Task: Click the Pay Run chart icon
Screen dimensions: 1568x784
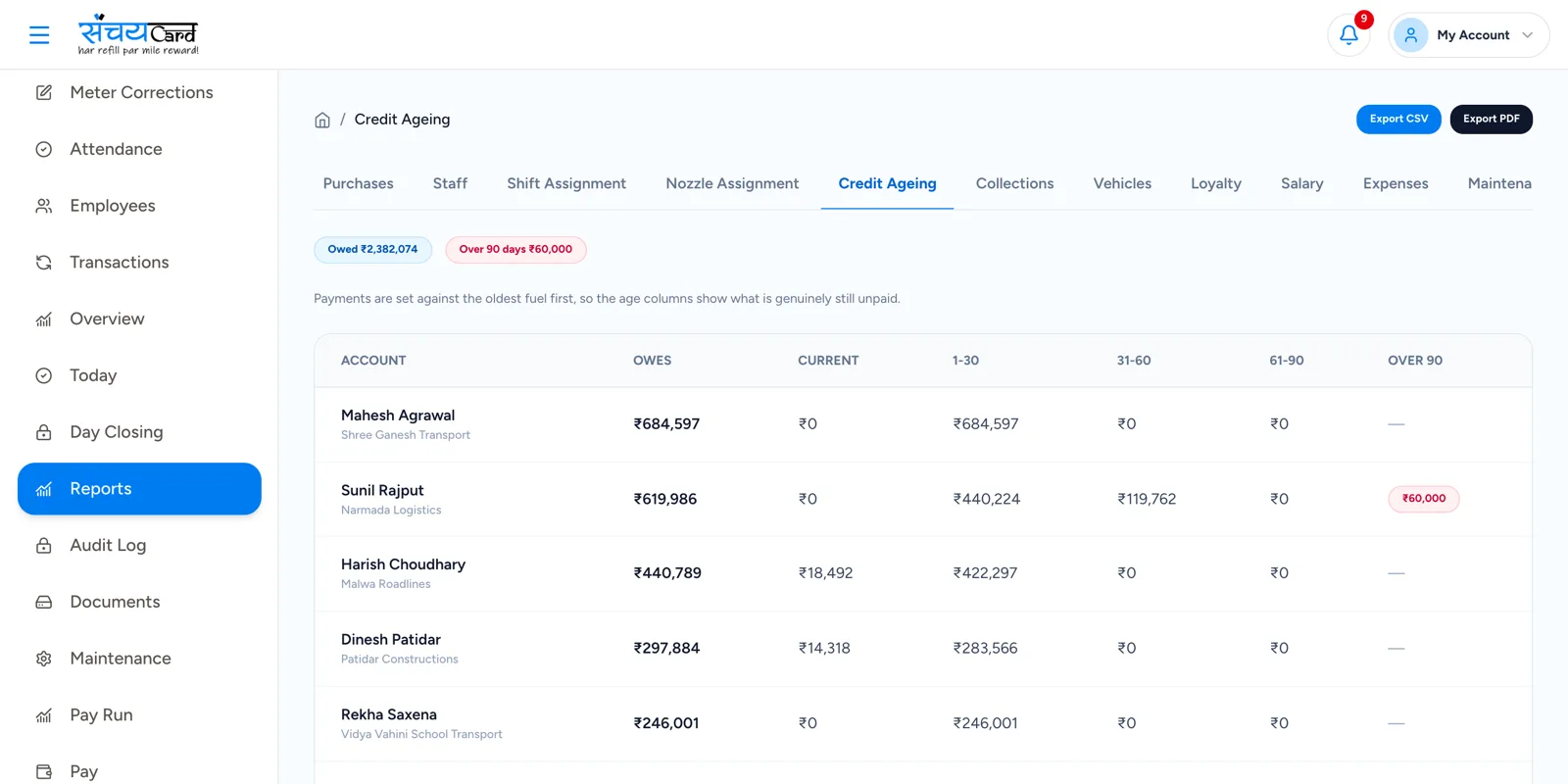Action: [x=44, y=715]
